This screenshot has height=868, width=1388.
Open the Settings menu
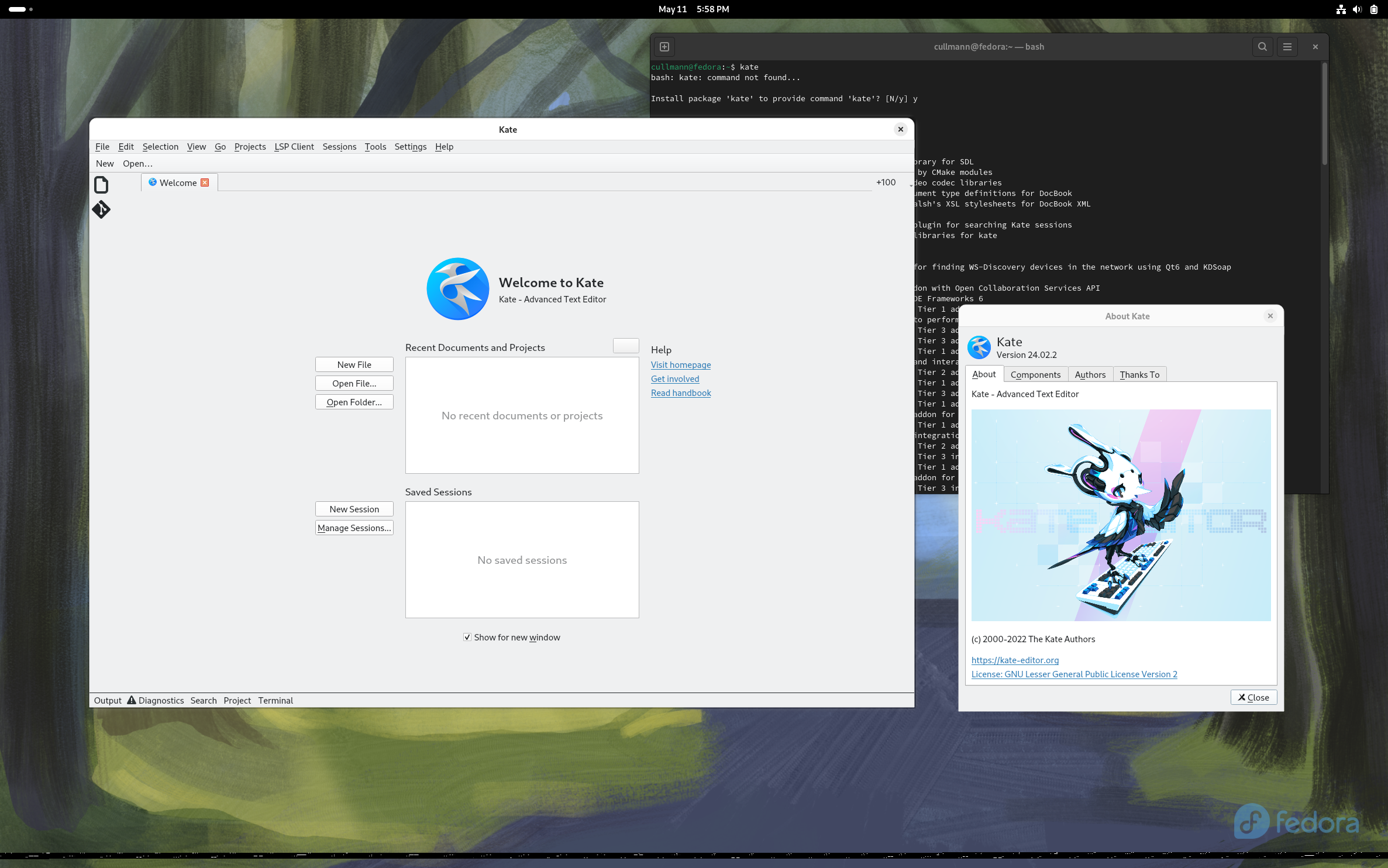[410, 147]
